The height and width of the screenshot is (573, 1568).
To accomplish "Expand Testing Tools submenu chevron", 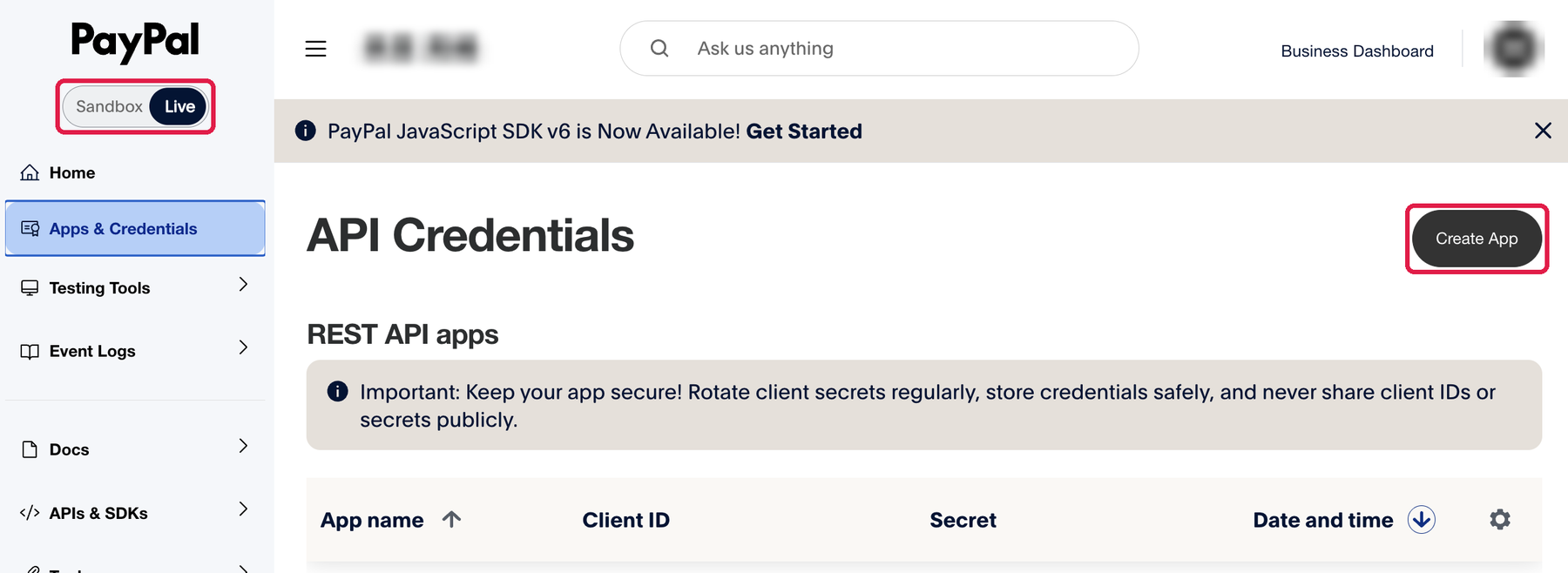I will click(x=243, y=285).
